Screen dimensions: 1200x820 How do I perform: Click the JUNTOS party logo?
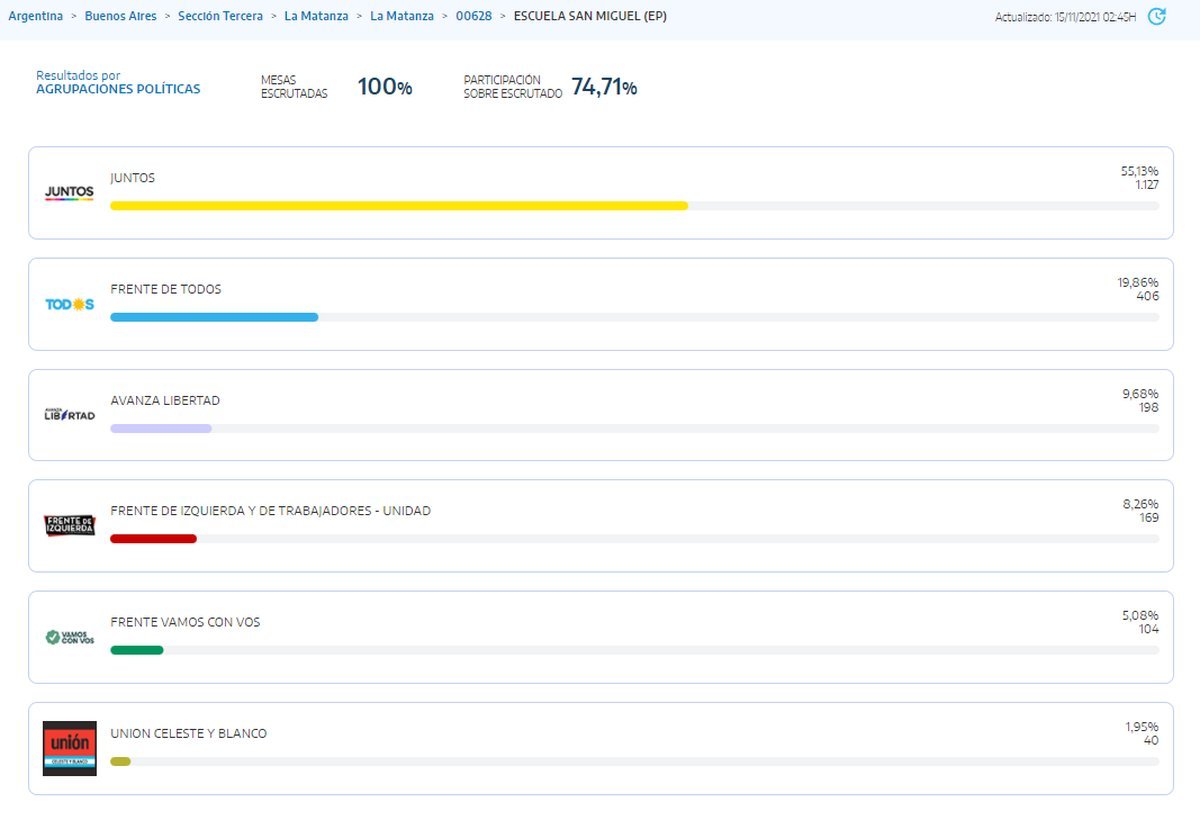(x=69, y=193)
